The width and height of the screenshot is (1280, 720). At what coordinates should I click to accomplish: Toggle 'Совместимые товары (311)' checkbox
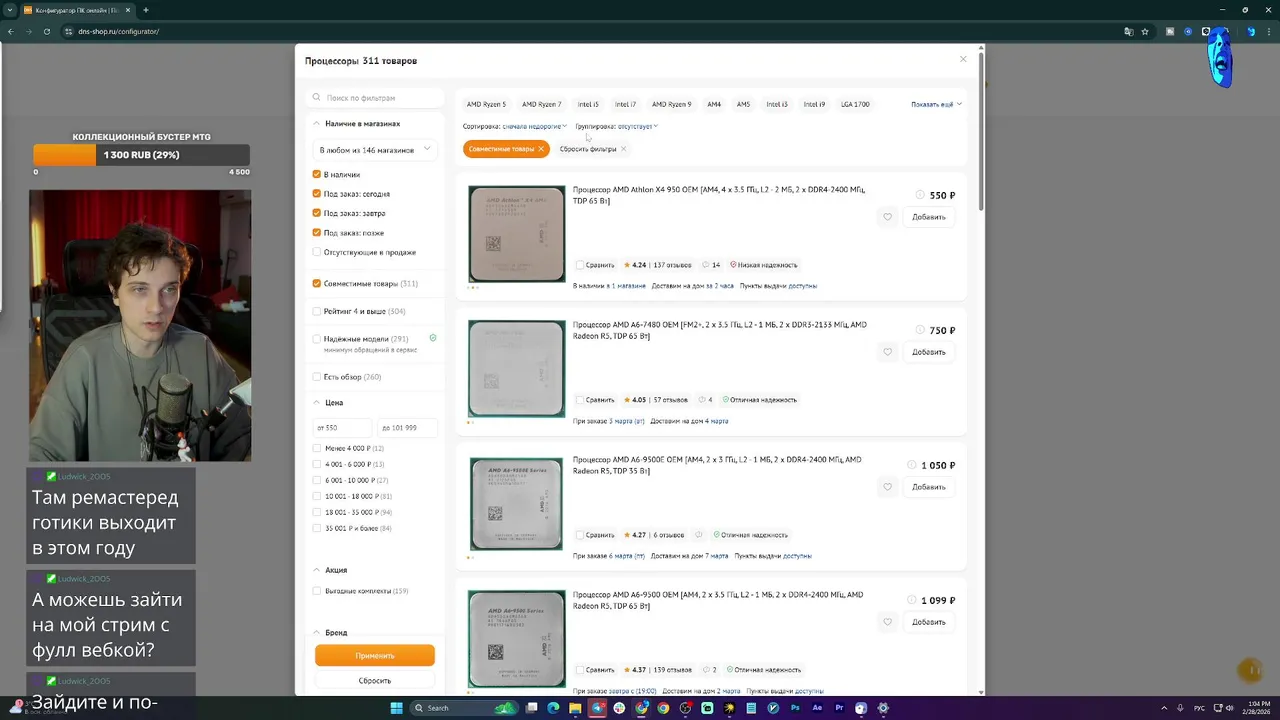(x=317, y=283)
